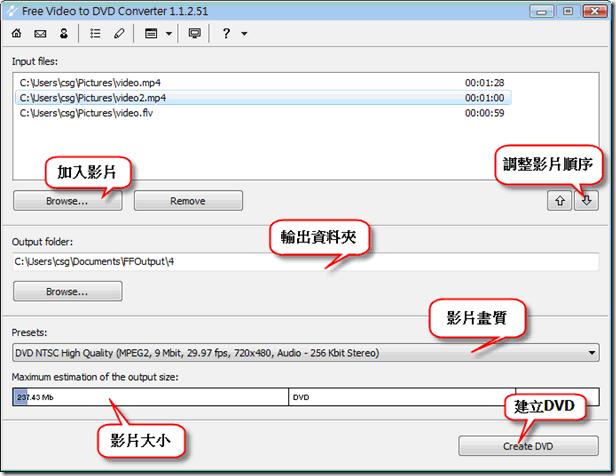Screen dimensions: 616x476
Task: Open the home icon in toolbar
Action: [16, 33]
